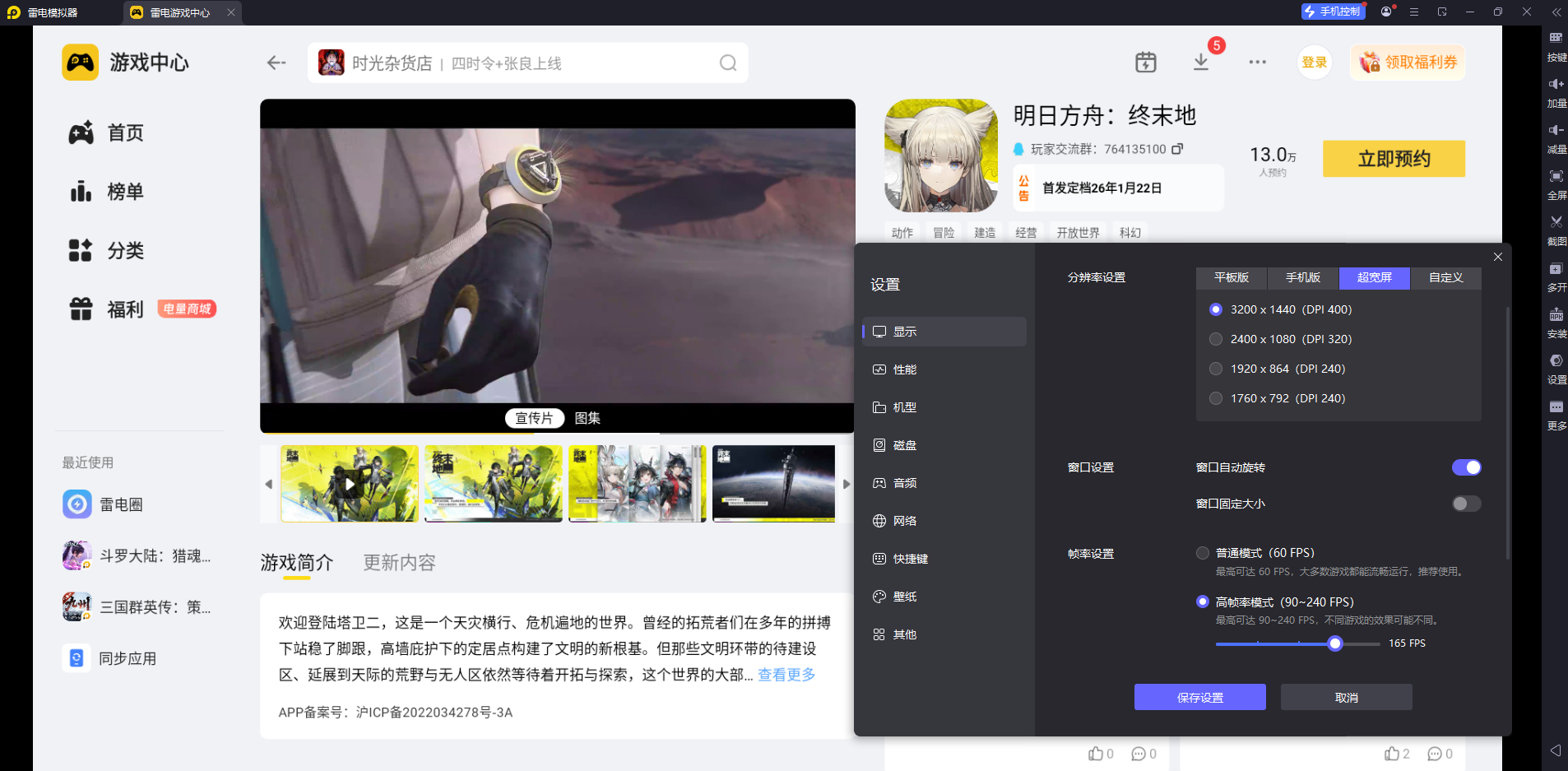
Task: Close the settings dialog with X
Action: pyautogui.click(x=1498, y=257)
